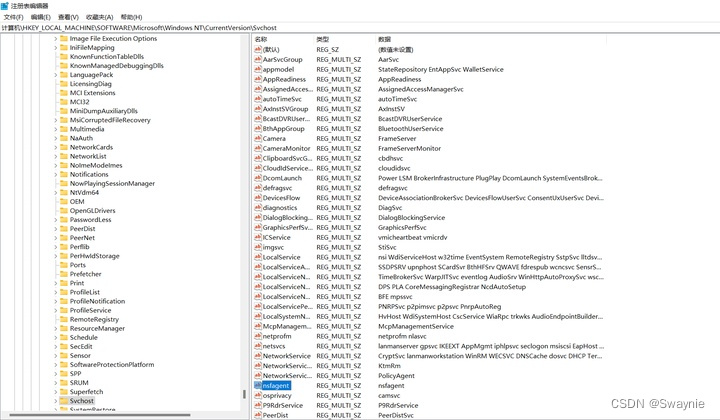Click the Ports folder icon
The width and height of the screenshot is (720, 420).
coord(64,265)
